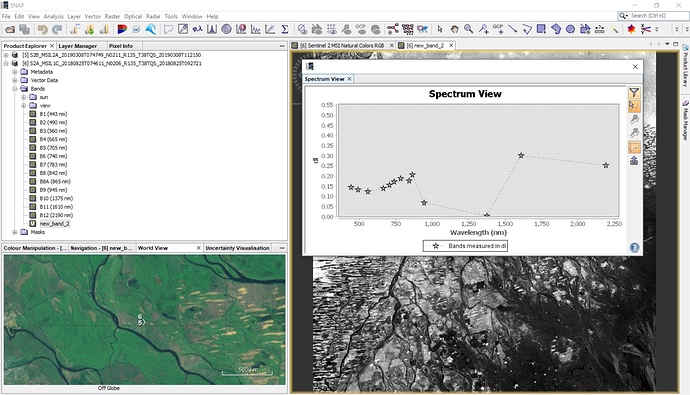690x395 pixels.
Task: Toggle the cursor-position spectrum button in Spectrum View
Action: 634,106
